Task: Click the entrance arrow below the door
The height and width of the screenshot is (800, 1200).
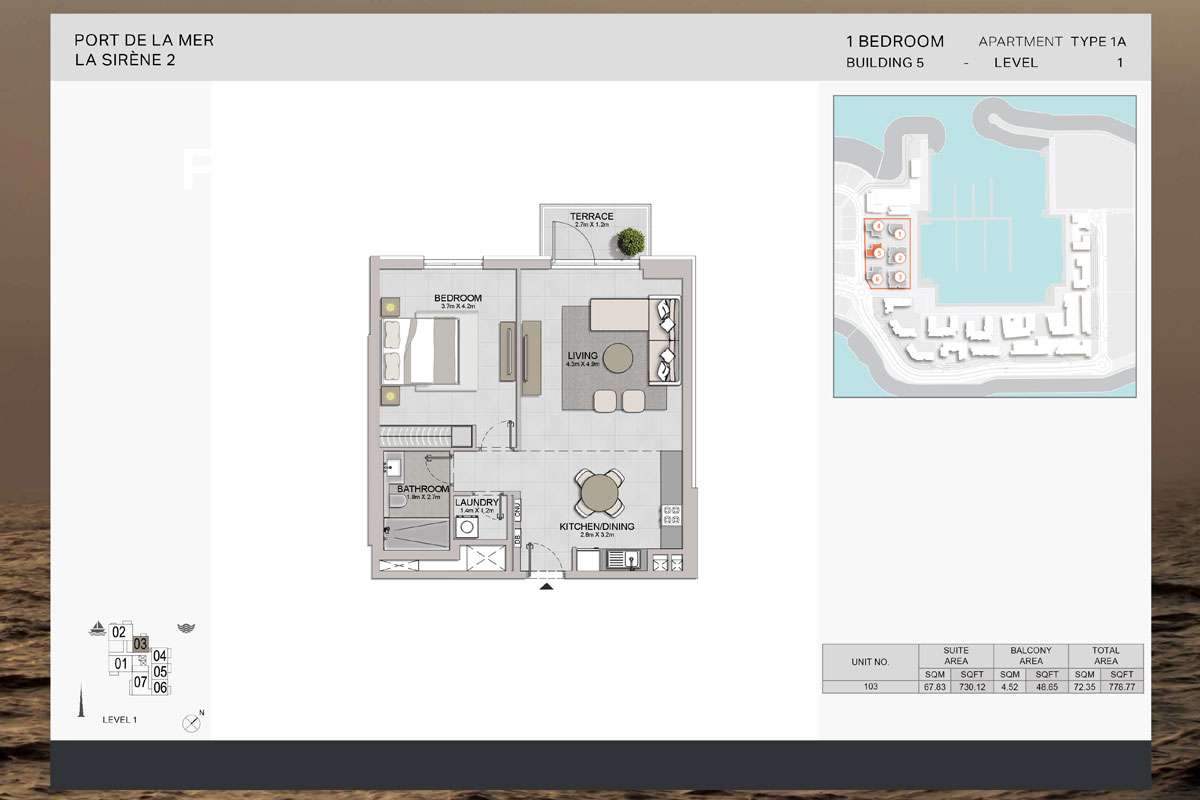Action: [x=546, y=587]
